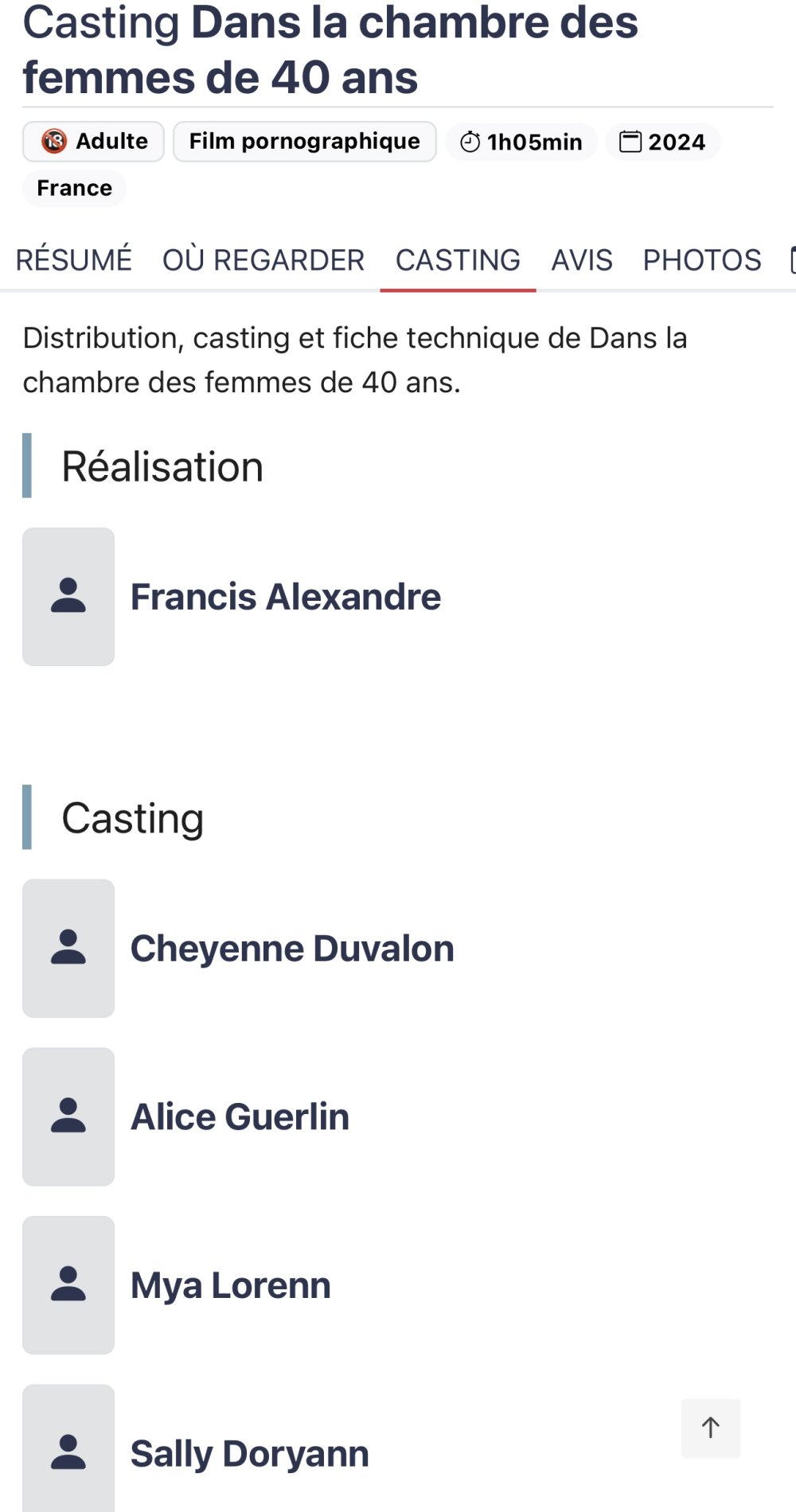Click the stopwatch icon next to 1h05min
Screen dimensions: 796x1512
(470, 142)
